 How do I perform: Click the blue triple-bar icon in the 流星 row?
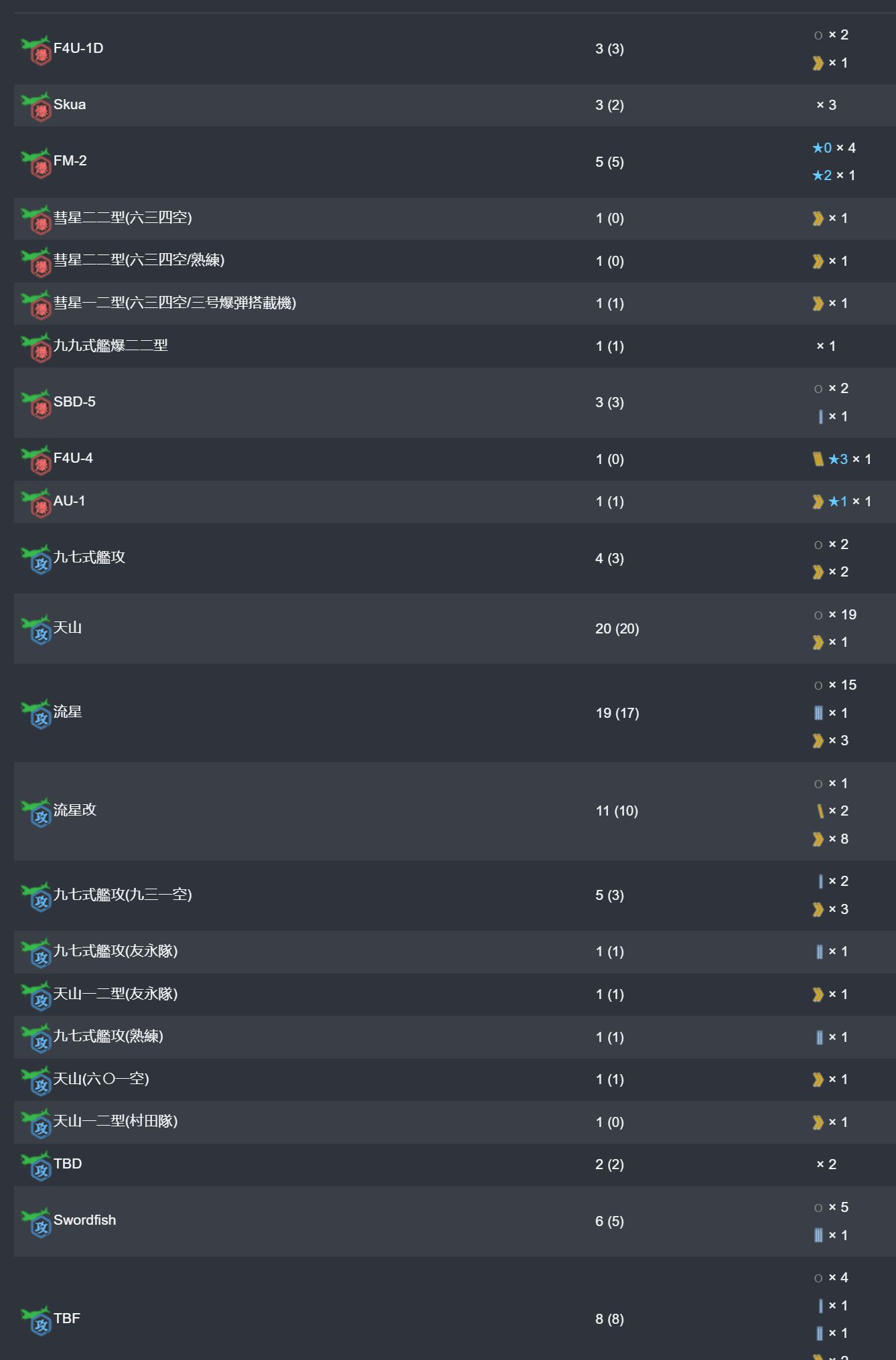click(818, 712)
